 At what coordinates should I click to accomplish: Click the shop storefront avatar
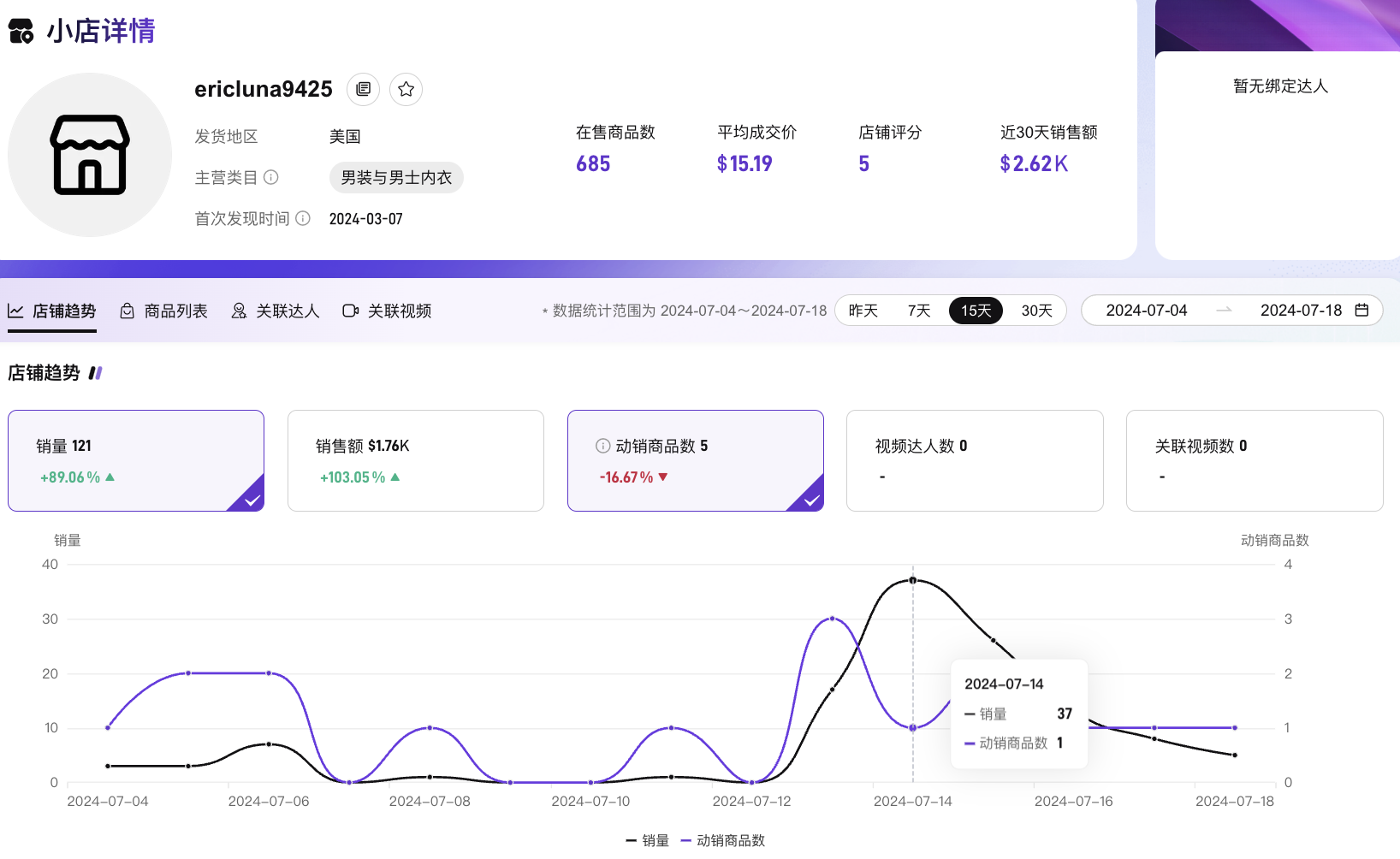click(90, 155)
